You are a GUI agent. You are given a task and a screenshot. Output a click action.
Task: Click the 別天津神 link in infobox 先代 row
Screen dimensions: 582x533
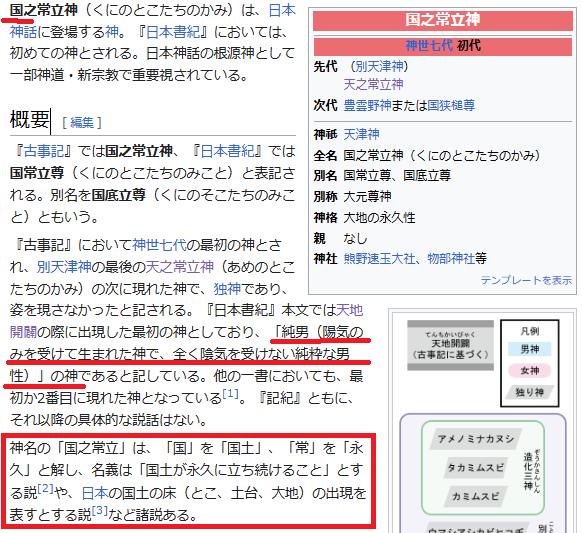coord(379,66)
